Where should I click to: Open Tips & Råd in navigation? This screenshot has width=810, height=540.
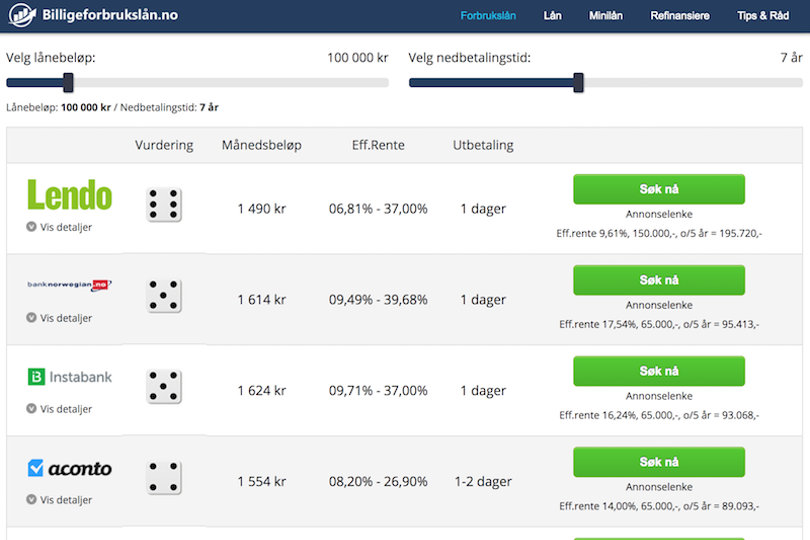[762, 16]
